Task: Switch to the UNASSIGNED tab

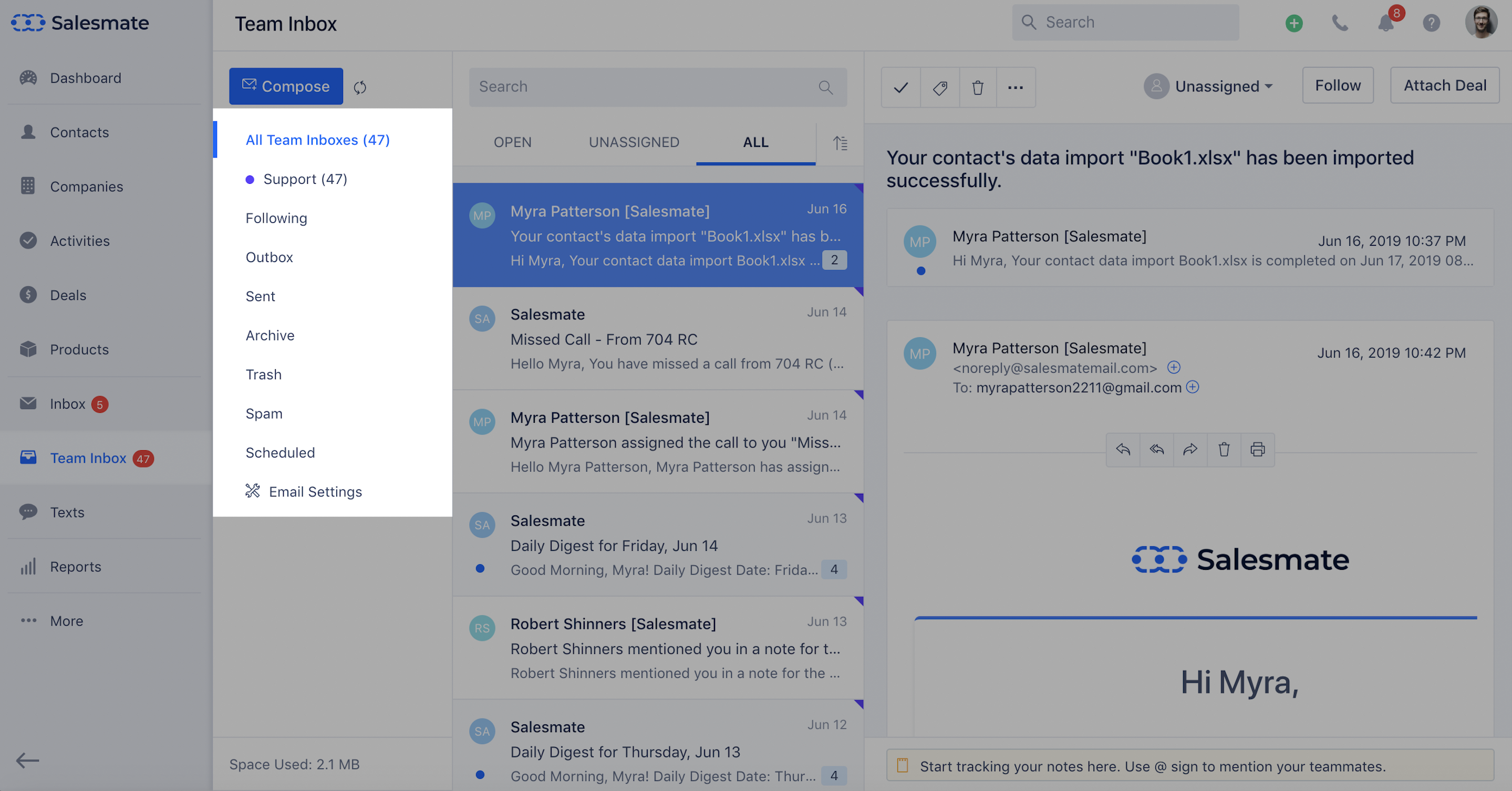Action: coord(634,142)
